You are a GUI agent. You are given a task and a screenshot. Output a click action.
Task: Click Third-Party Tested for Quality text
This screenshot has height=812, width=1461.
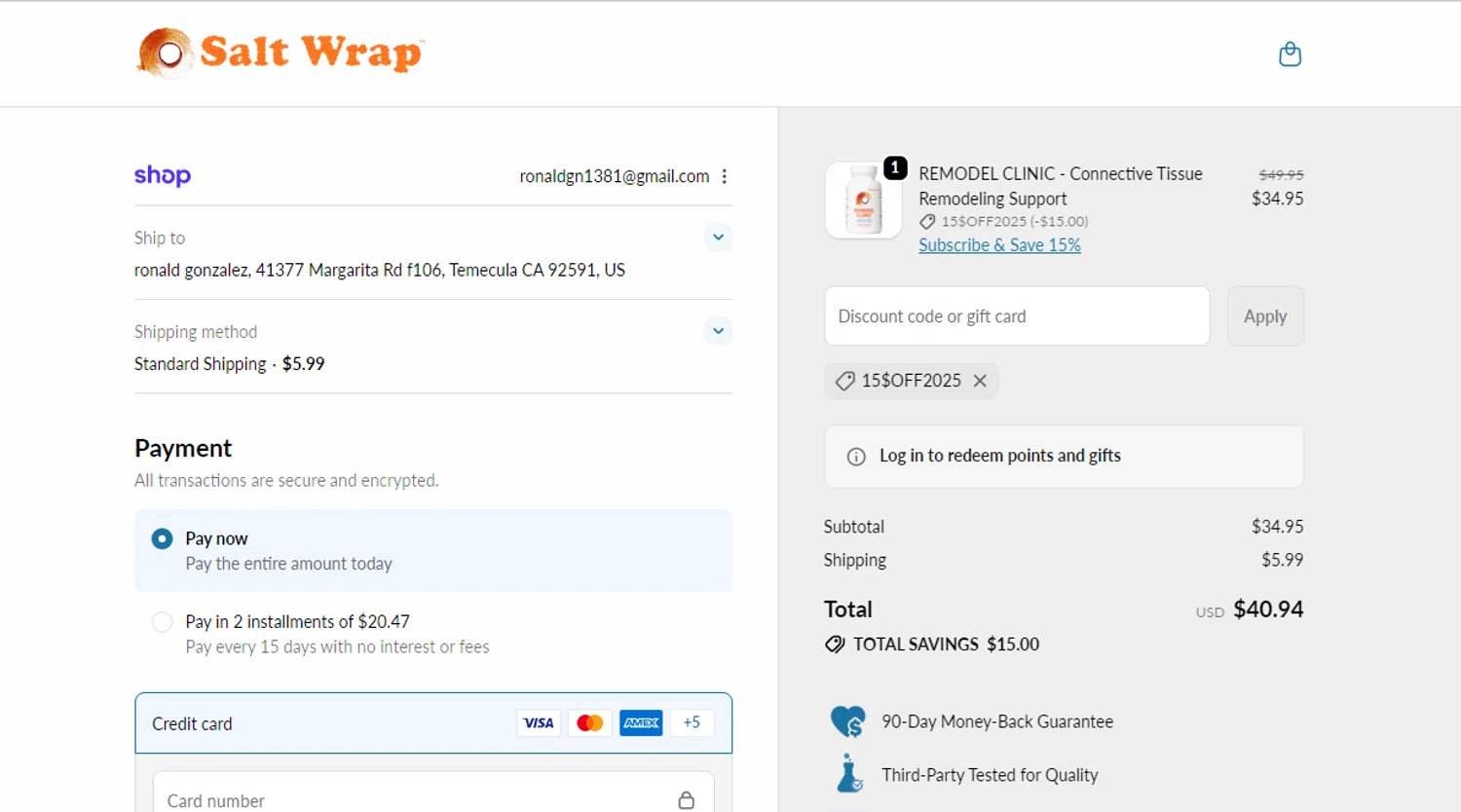pyautogui.click(x=990, y=776)
